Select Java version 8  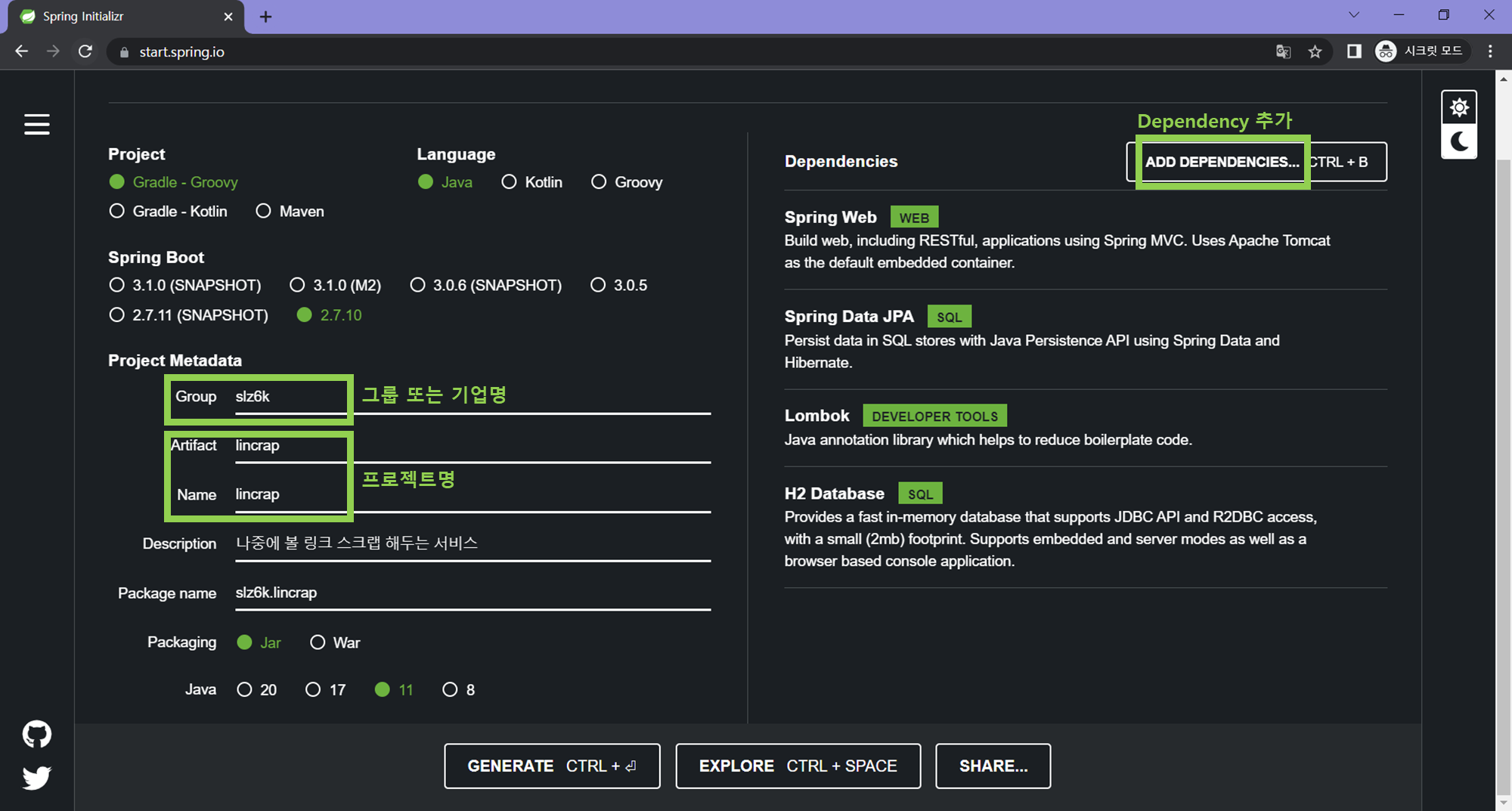[459, 689]
